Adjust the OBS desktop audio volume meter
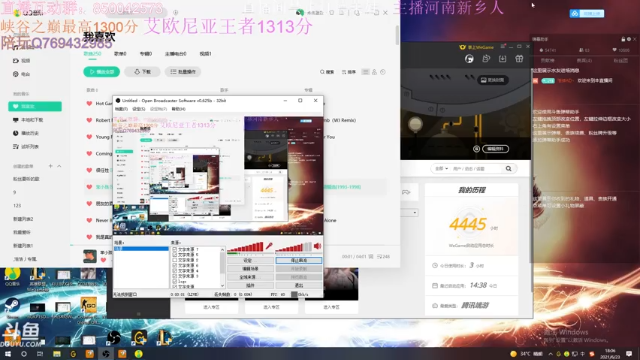 (294, 247)
